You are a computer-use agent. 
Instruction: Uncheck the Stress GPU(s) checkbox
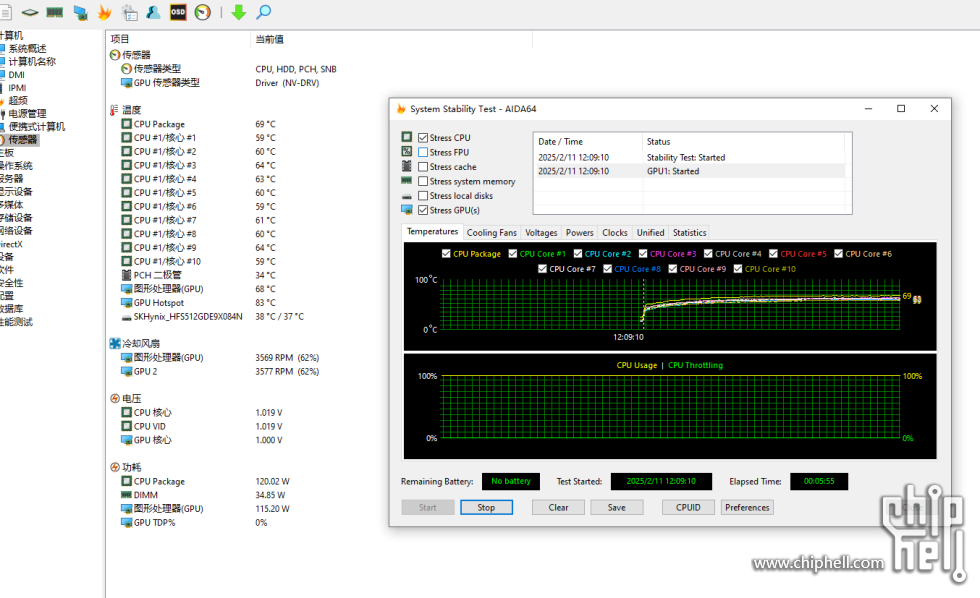[423, 210]
